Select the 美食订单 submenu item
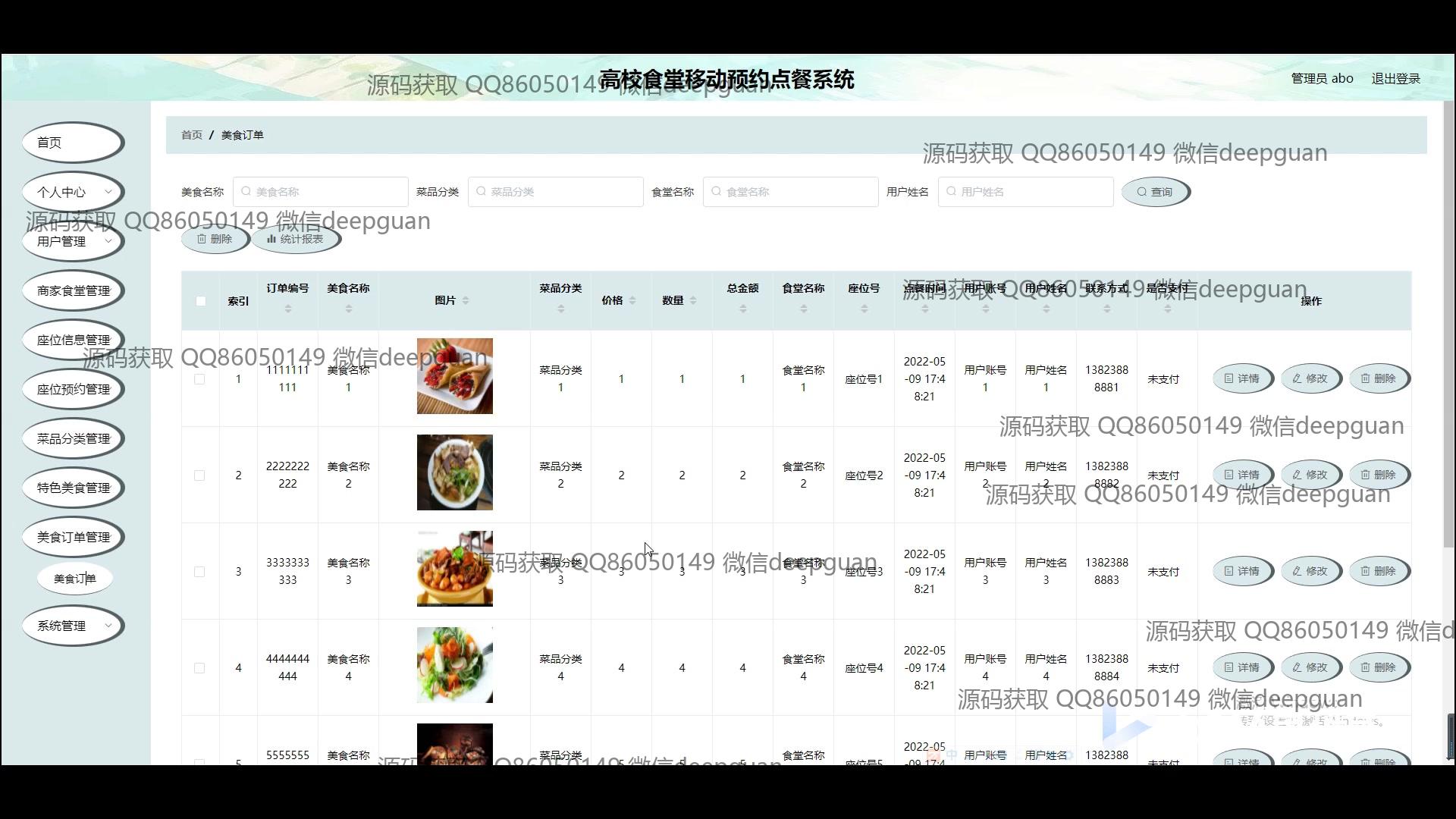 point(74,579)
